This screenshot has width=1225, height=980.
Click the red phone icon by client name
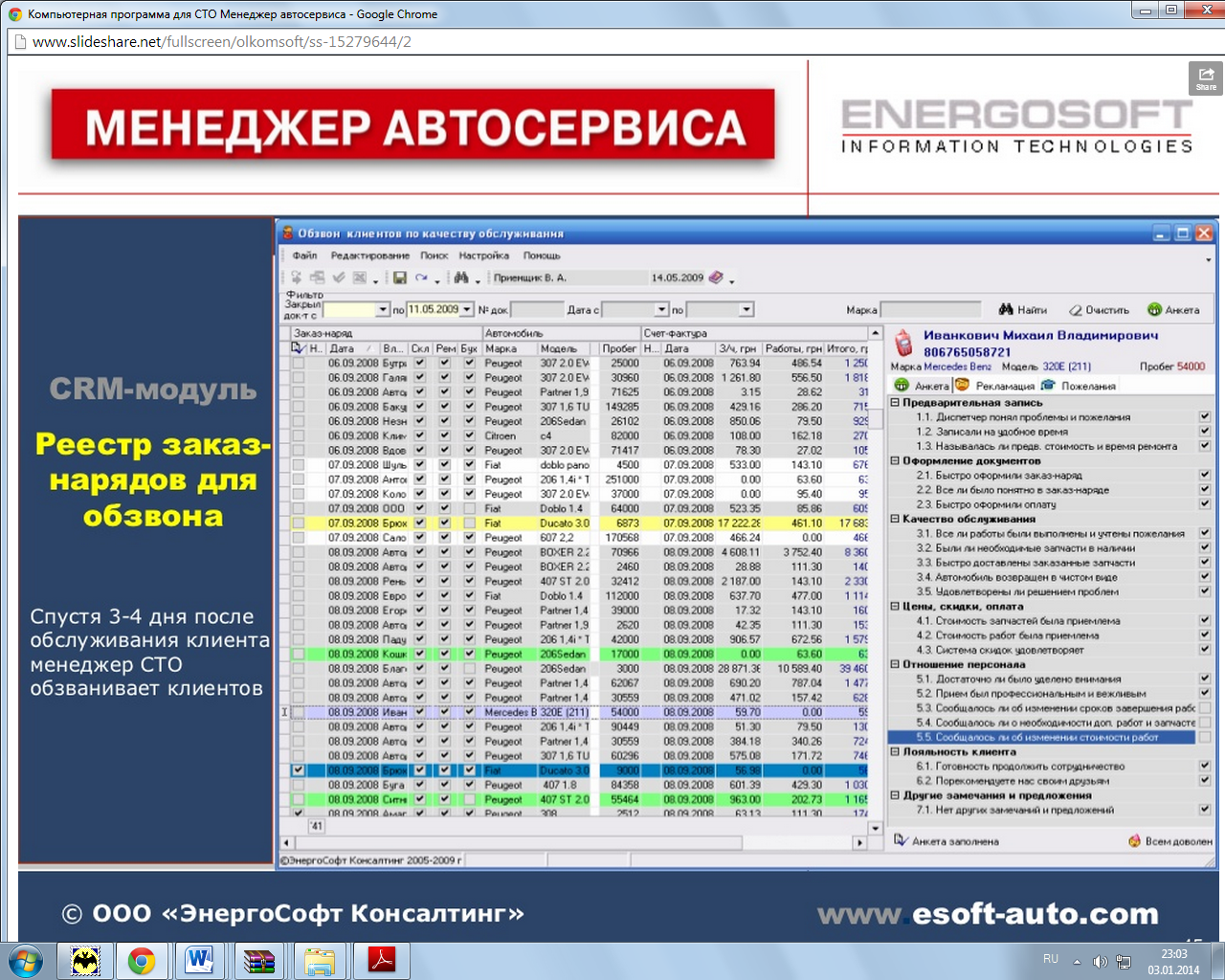click(x=902, y=343)
